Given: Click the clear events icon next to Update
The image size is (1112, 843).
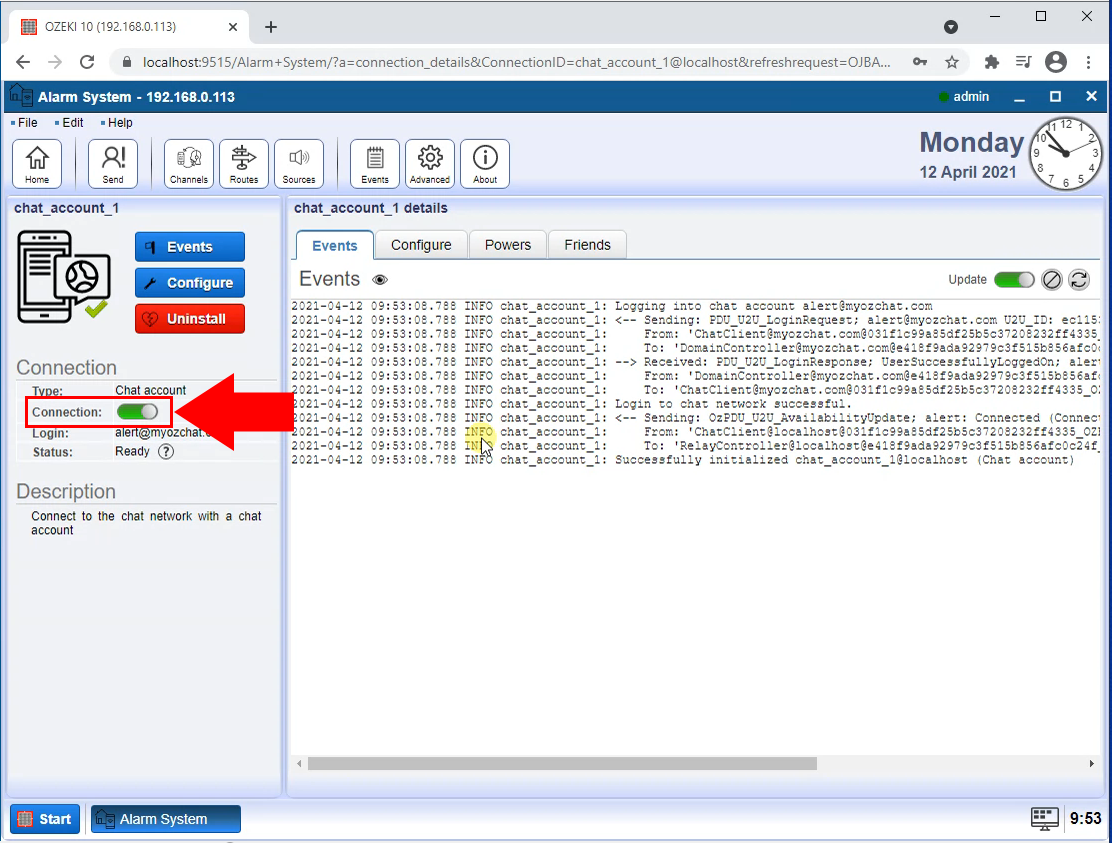Looking at the screenshot, I should 1051,280.
